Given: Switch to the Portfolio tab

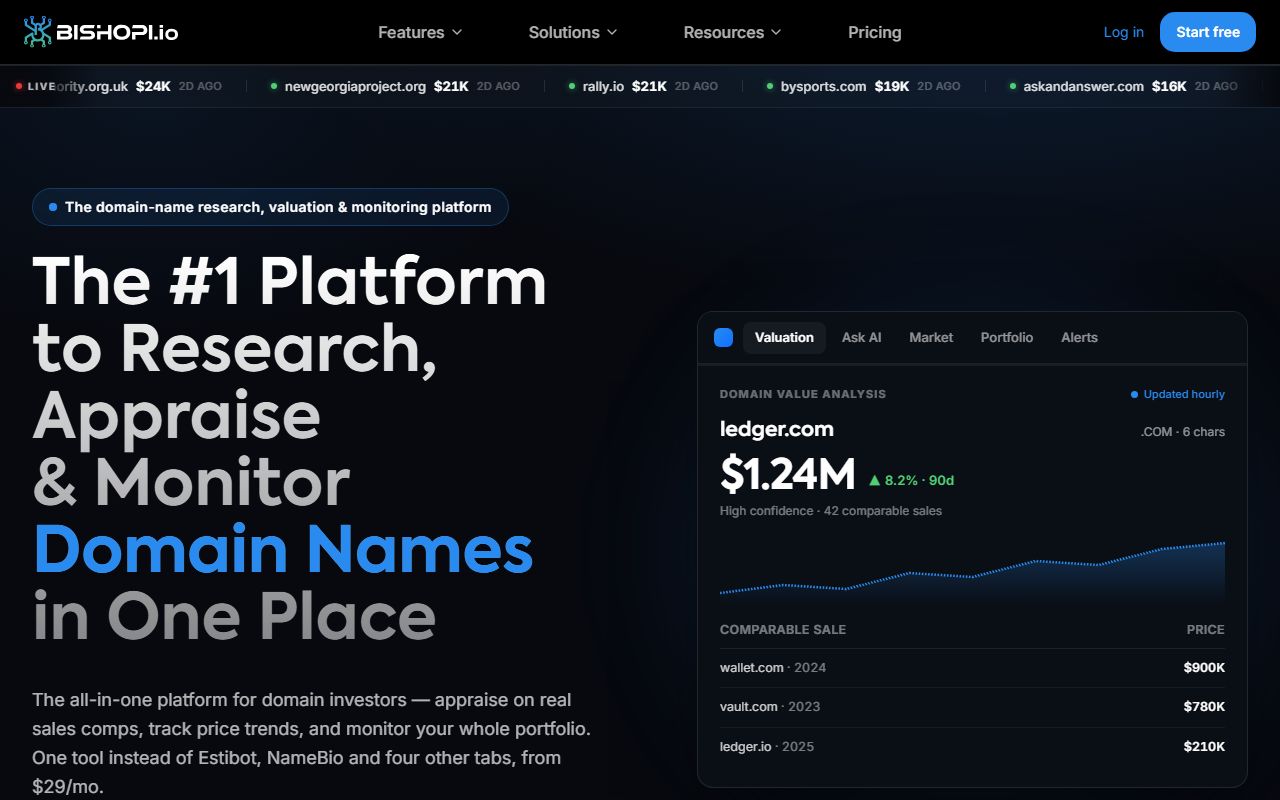Looking at the screenshot, I should 1007,338.
